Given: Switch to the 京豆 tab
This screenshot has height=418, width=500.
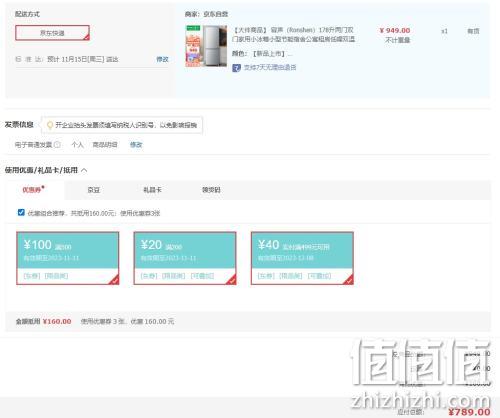Looking at the screenshot, I should (94, 190).
